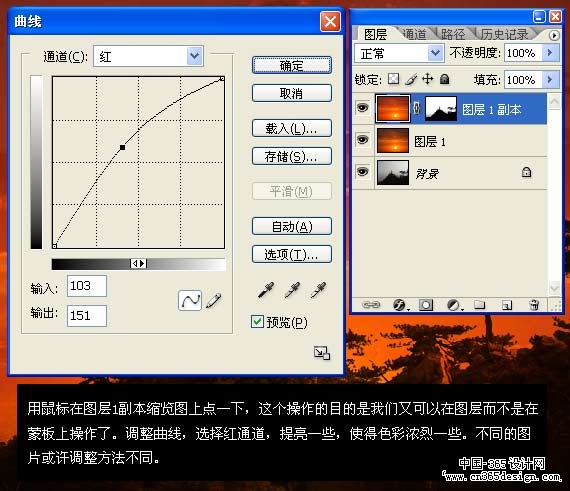Toggle the 预览 preview checkbox
The height and width of the screenshot is (491, 570).
tap(257, 322)
